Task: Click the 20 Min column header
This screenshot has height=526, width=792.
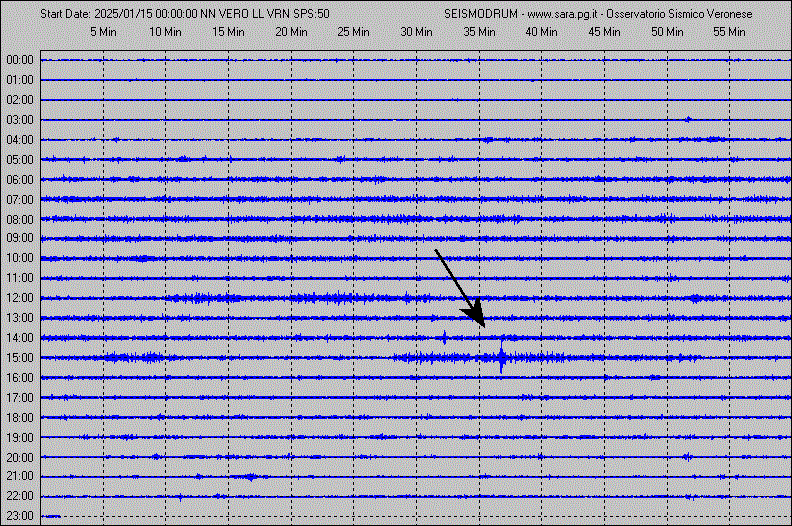Action: click(291, 32)
